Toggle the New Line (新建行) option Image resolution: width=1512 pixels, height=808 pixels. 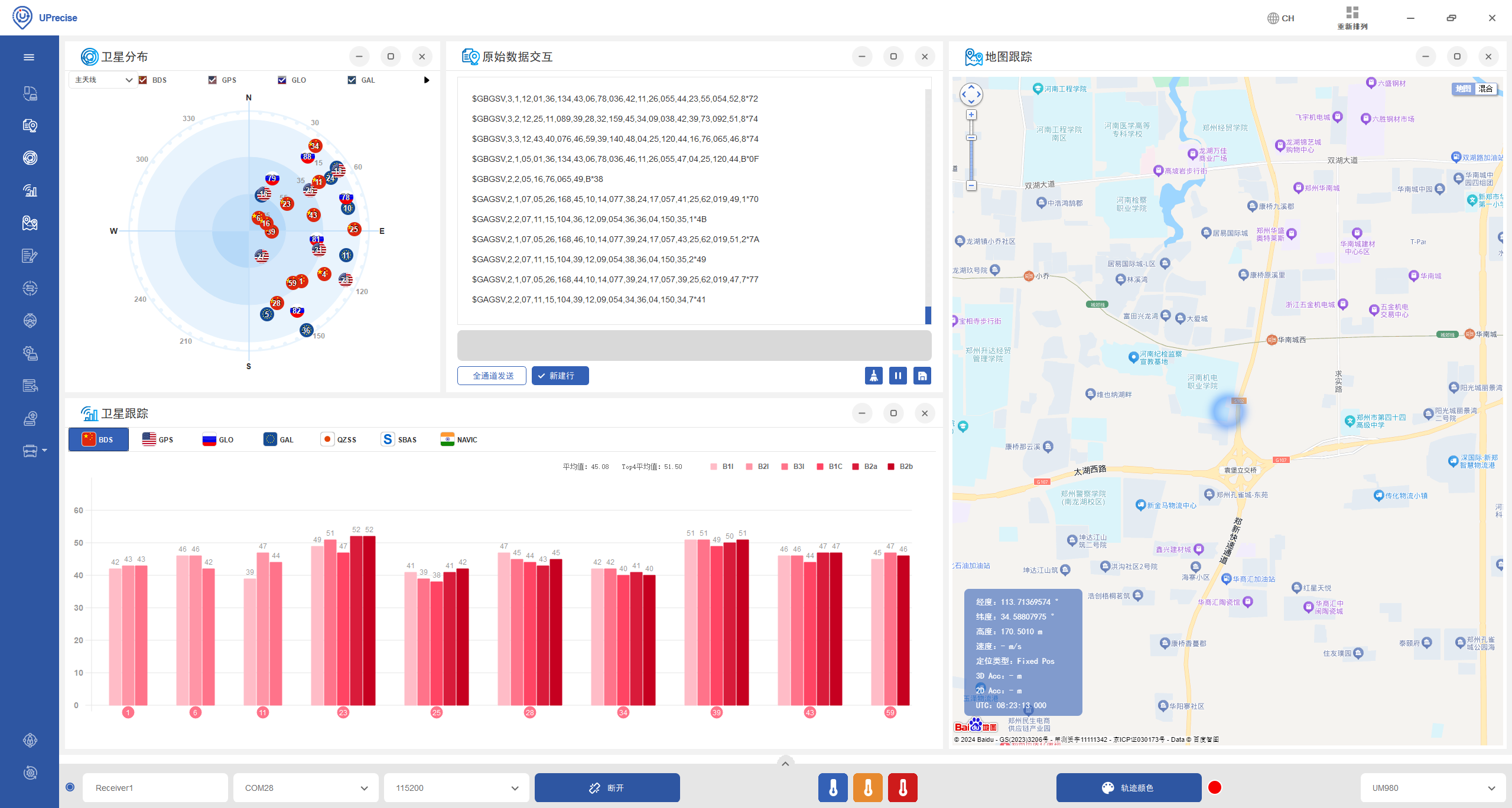560,376
